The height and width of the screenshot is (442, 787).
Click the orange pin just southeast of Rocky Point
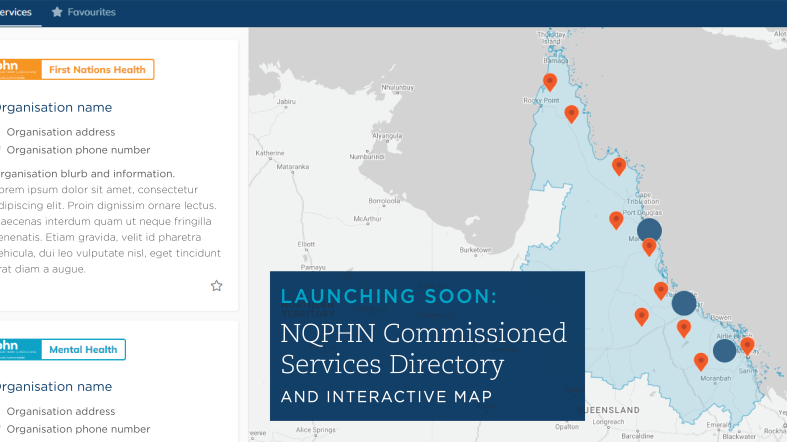pyautogui.click(x=571, y=114)
